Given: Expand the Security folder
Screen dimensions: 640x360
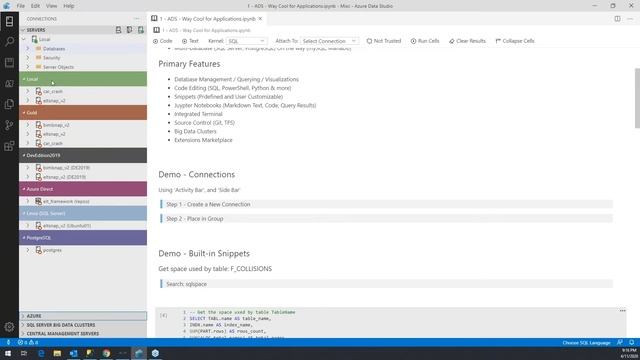Looking at the screenshot, I should coord(28,58).
